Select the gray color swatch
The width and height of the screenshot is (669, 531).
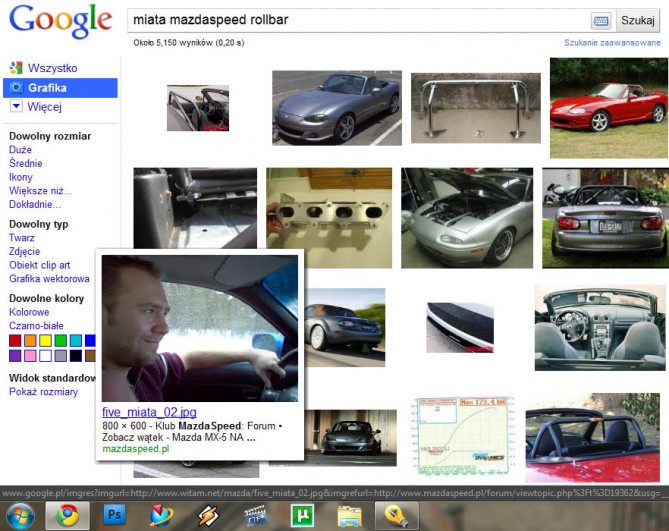[x=61, y=356]
